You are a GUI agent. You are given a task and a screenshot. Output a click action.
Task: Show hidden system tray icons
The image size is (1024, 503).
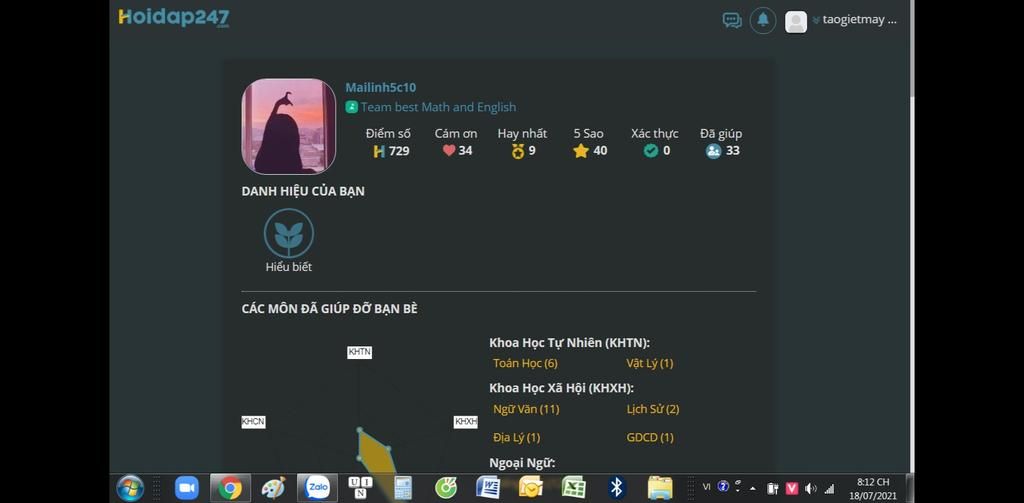click(x=753, y=488)
